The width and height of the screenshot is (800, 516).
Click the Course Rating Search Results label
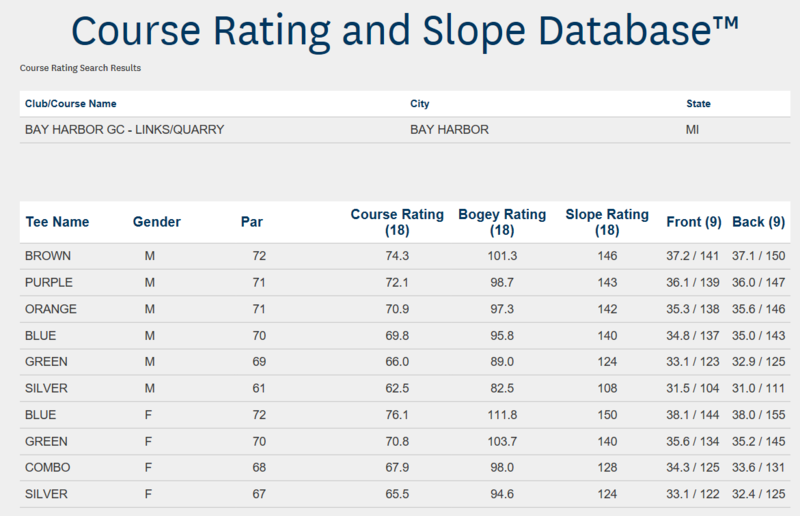pos(80,69)
